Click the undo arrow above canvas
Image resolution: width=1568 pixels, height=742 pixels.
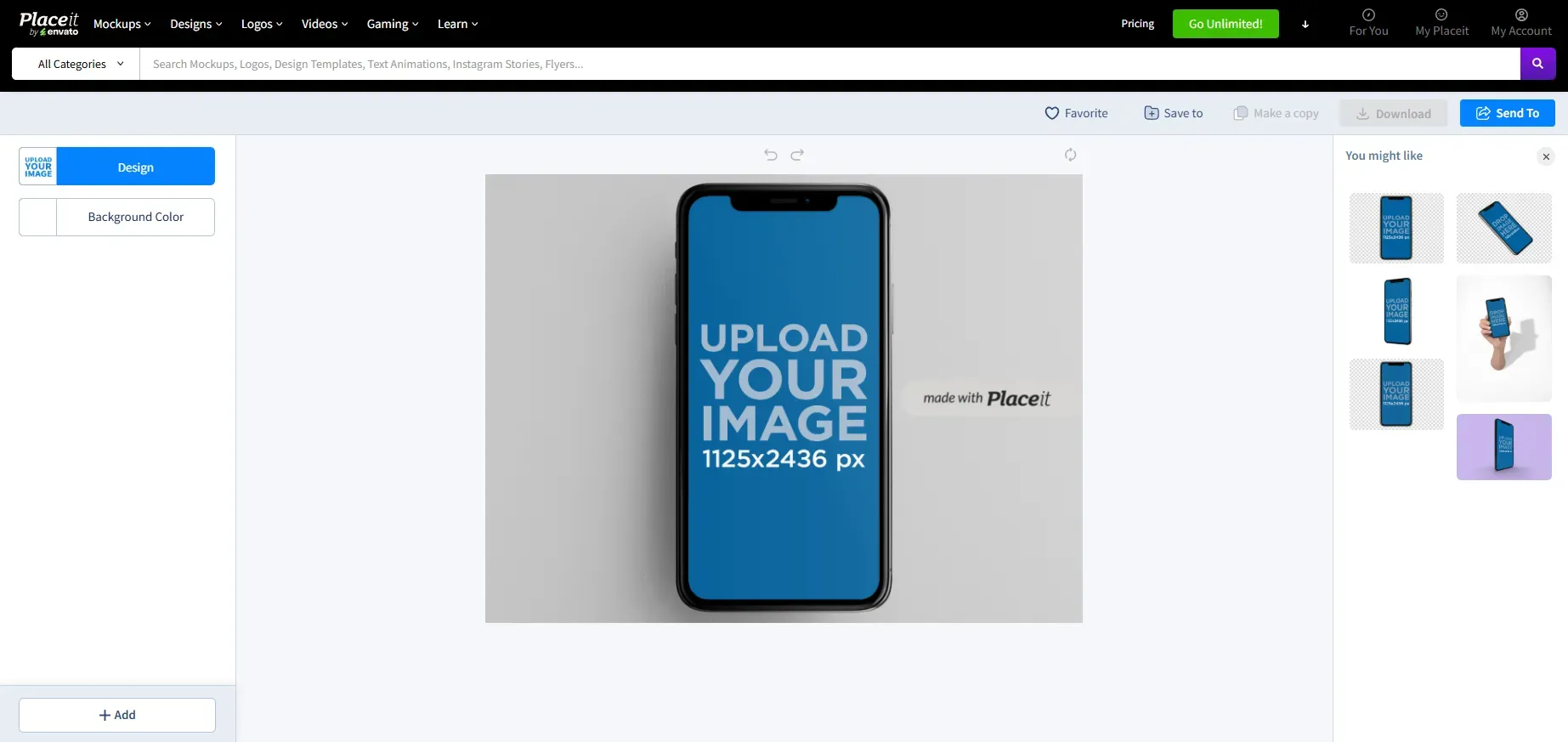[770, 155]
